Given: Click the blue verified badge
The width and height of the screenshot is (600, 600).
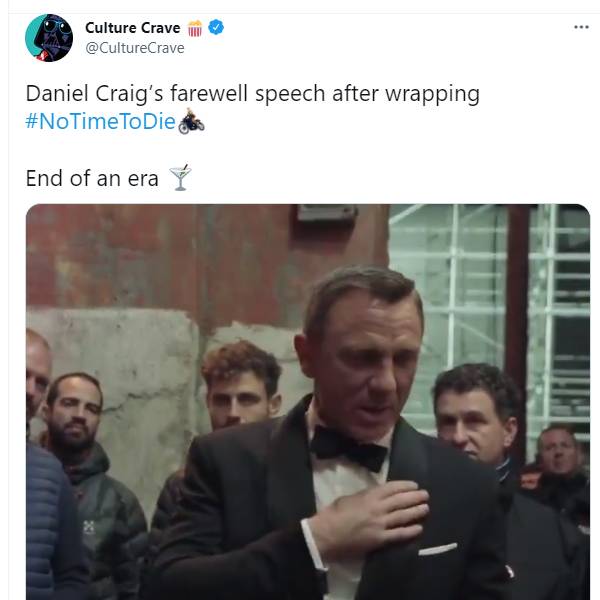Looking at the screenshot, I should click(x=216, y=28).
